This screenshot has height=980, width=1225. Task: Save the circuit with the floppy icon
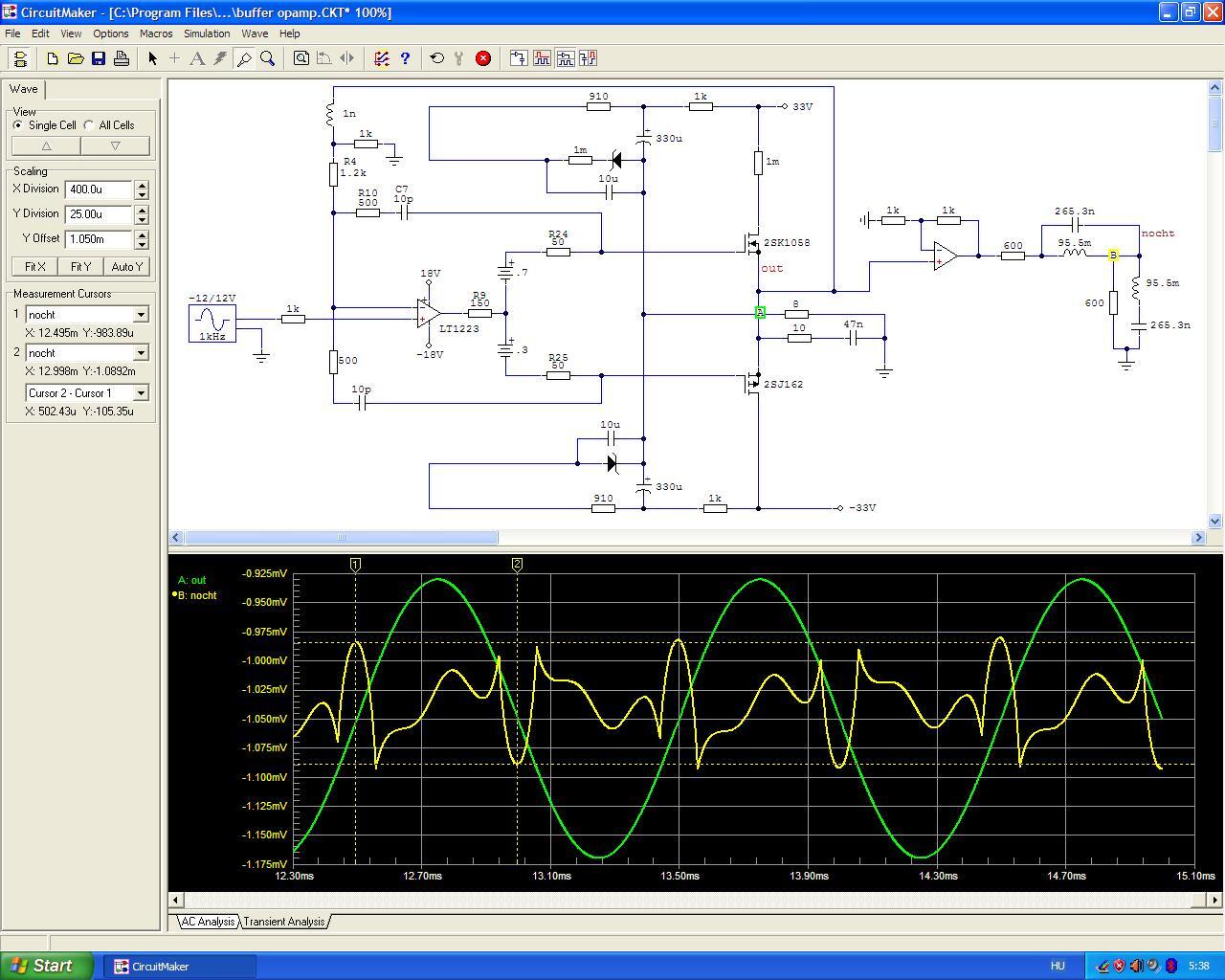point(99,58)
